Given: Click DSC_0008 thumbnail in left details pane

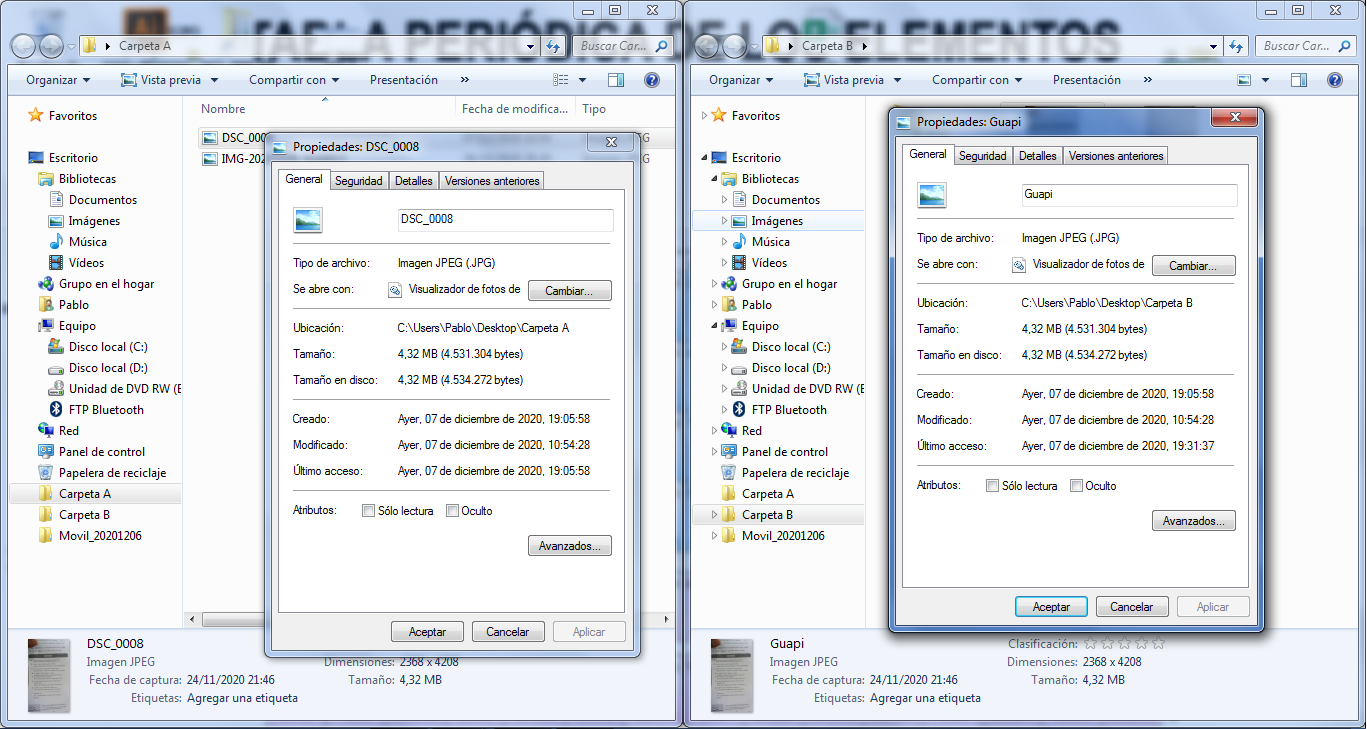Looking at the screenshot, I should 49,676.
